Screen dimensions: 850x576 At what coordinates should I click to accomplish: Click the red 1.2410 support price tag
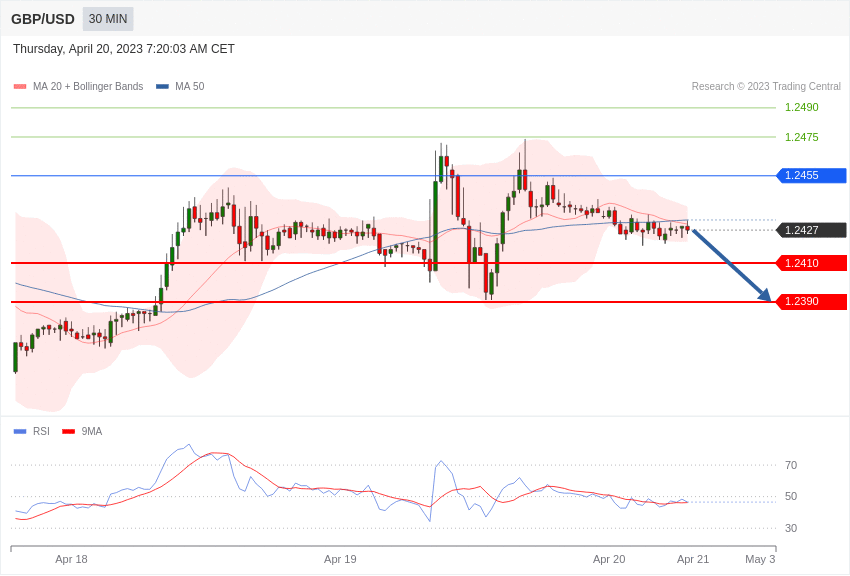coord(812,263)
